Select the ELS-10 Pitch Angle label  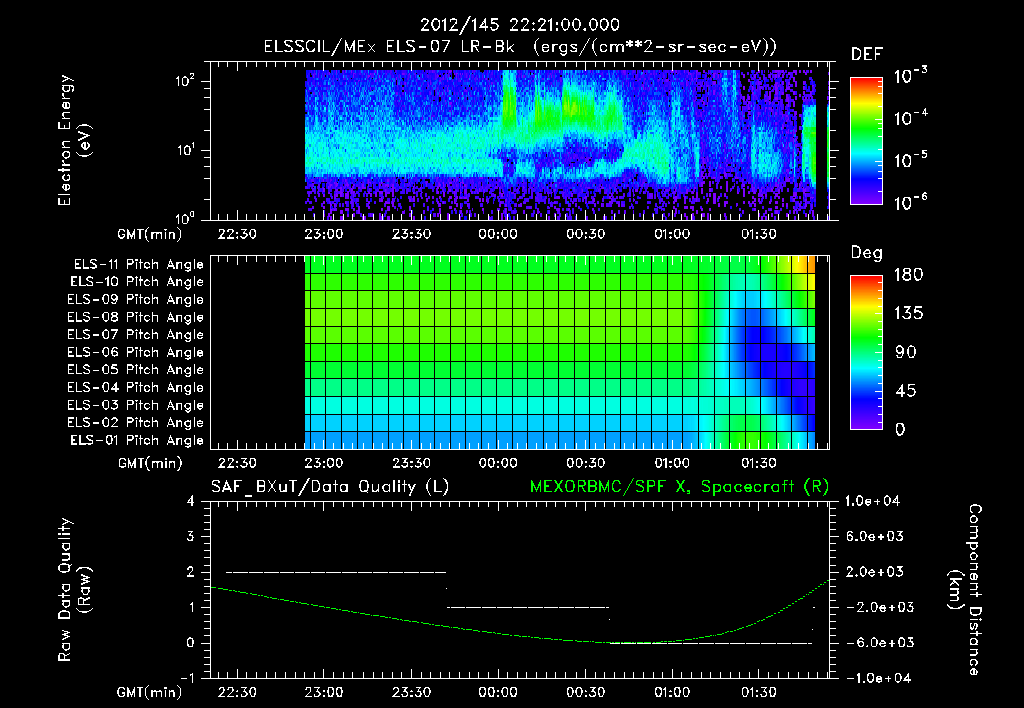(137, 282)
